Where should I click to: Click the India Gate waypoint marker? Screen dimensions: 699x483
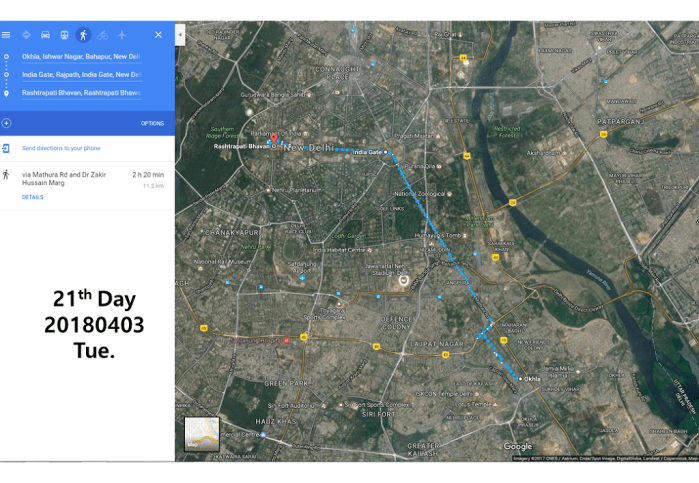click(387, 152)
